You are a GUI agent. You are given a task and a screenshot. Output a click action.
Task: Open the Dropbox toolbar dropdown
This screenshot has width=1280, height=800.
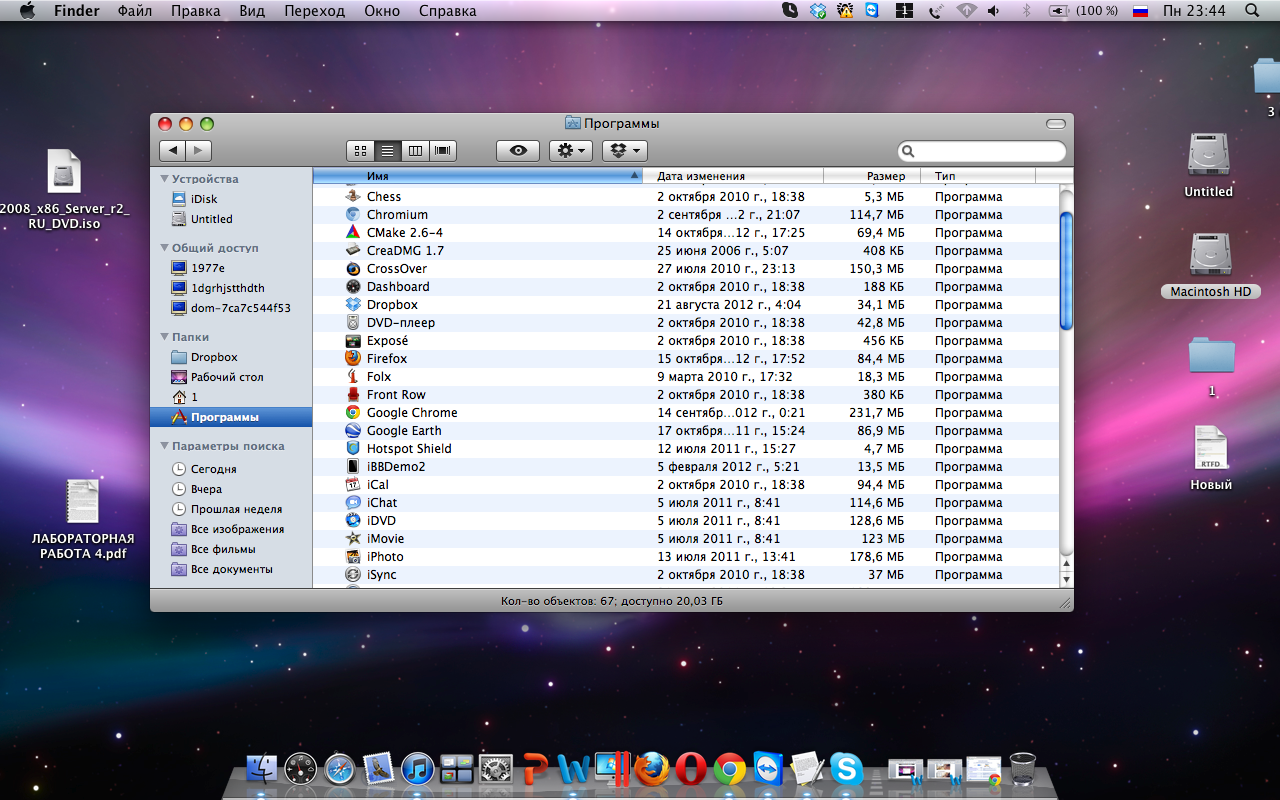[x=625, y=151]
